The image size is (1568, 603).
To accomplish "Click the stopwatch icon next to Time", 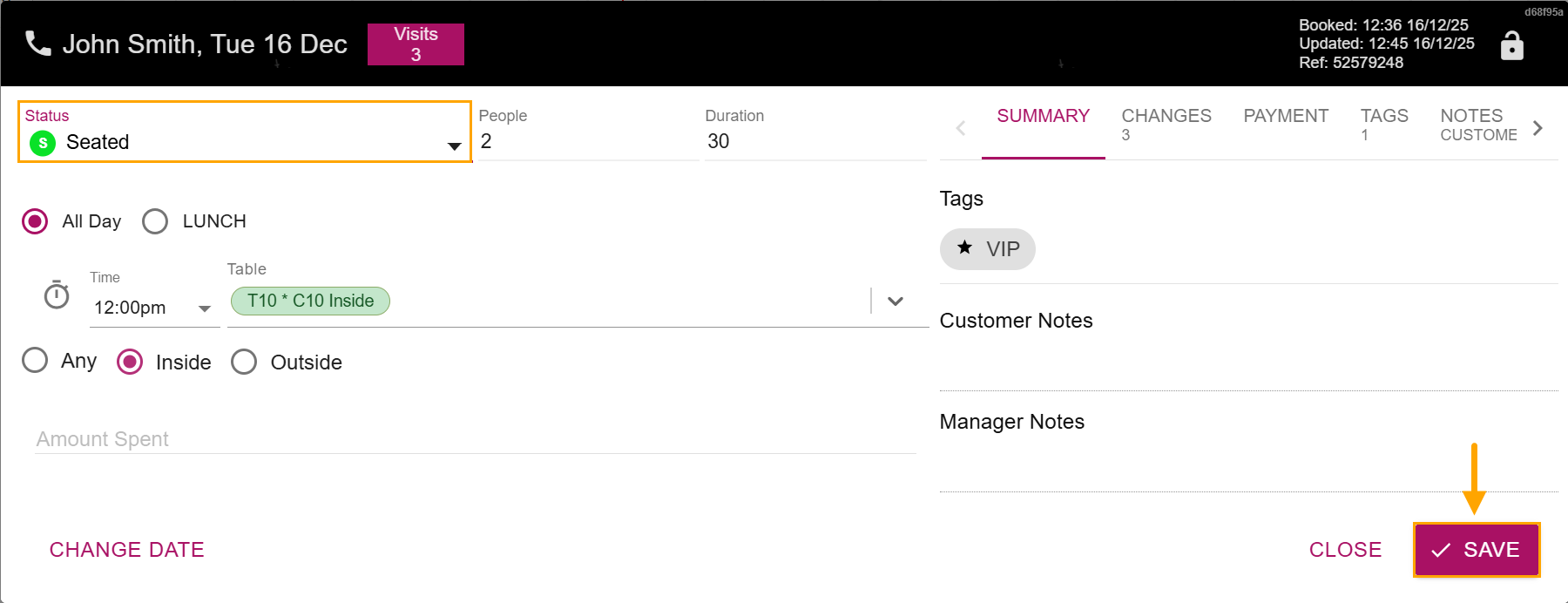I will 57,295.
